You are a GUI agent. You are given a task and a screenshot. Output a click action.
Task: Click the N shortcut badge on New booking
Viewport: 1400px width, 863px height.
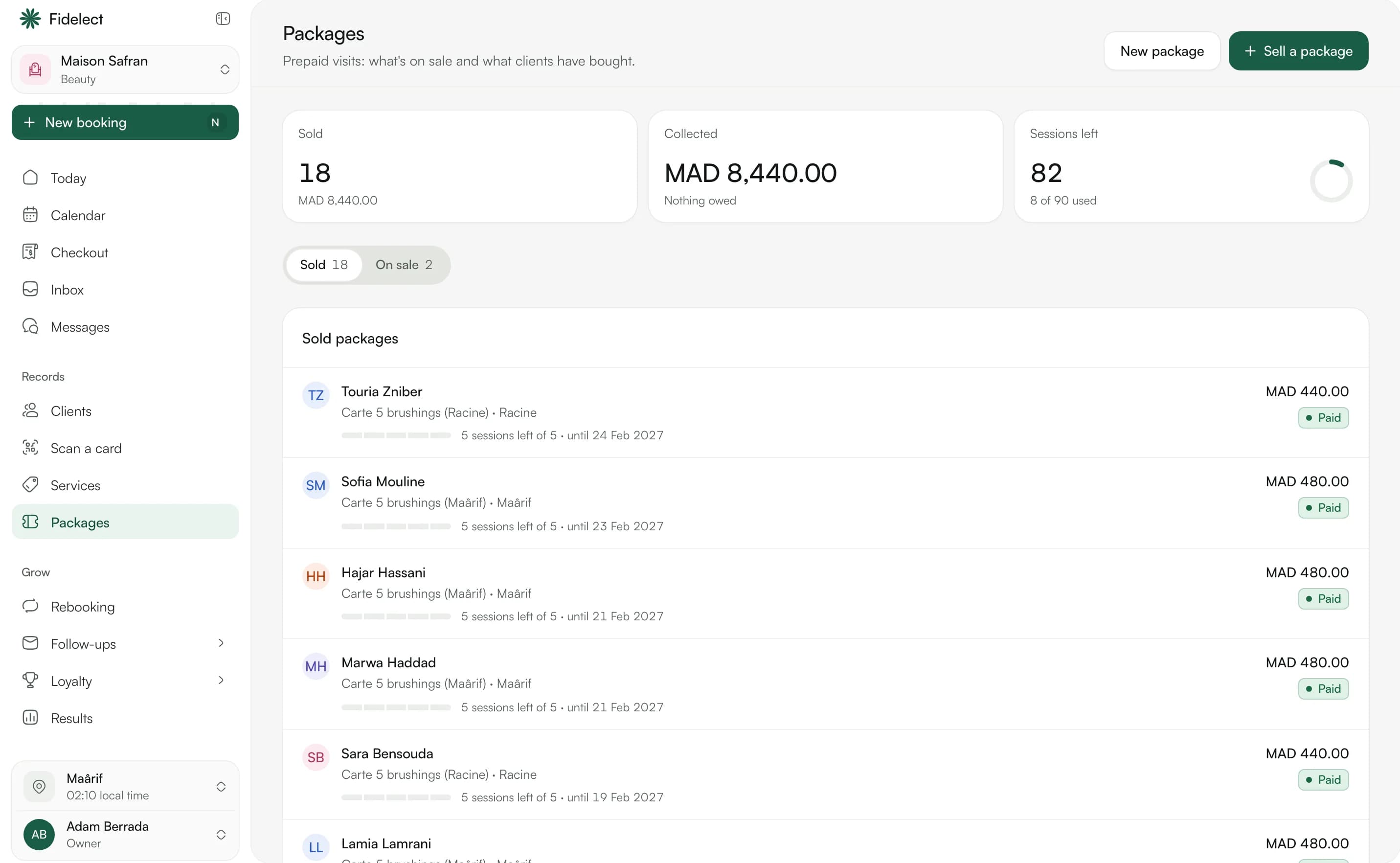click(x=215, y=123)
